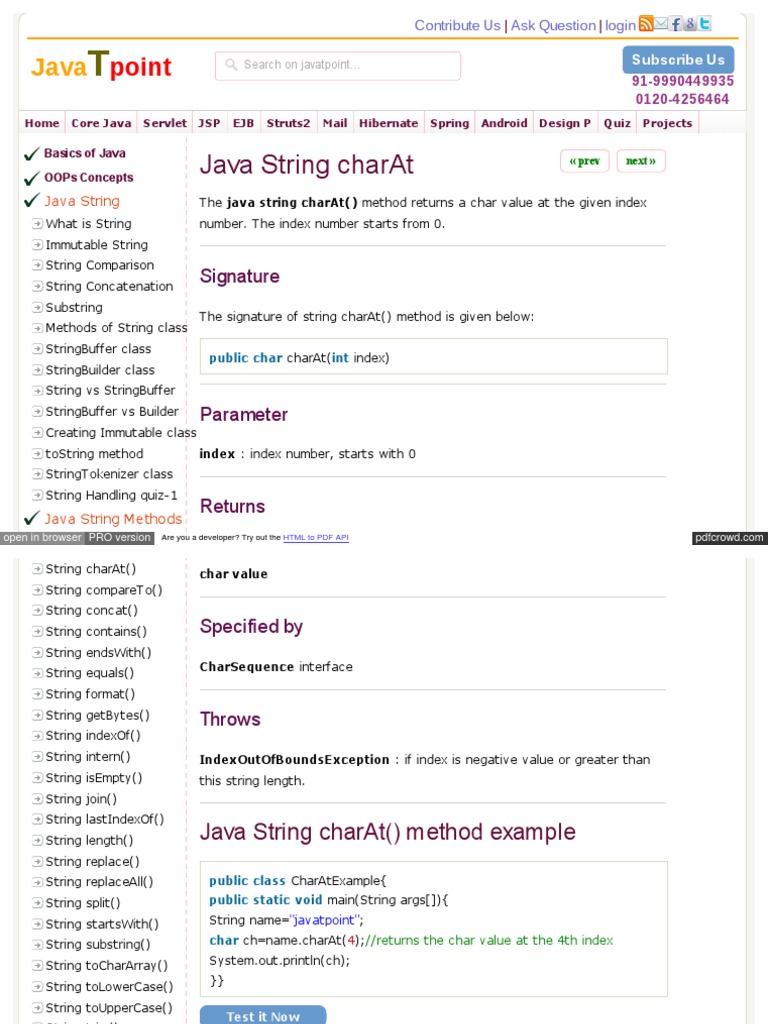
Task: Open the Twitter icon link
Action: point(705,24)
